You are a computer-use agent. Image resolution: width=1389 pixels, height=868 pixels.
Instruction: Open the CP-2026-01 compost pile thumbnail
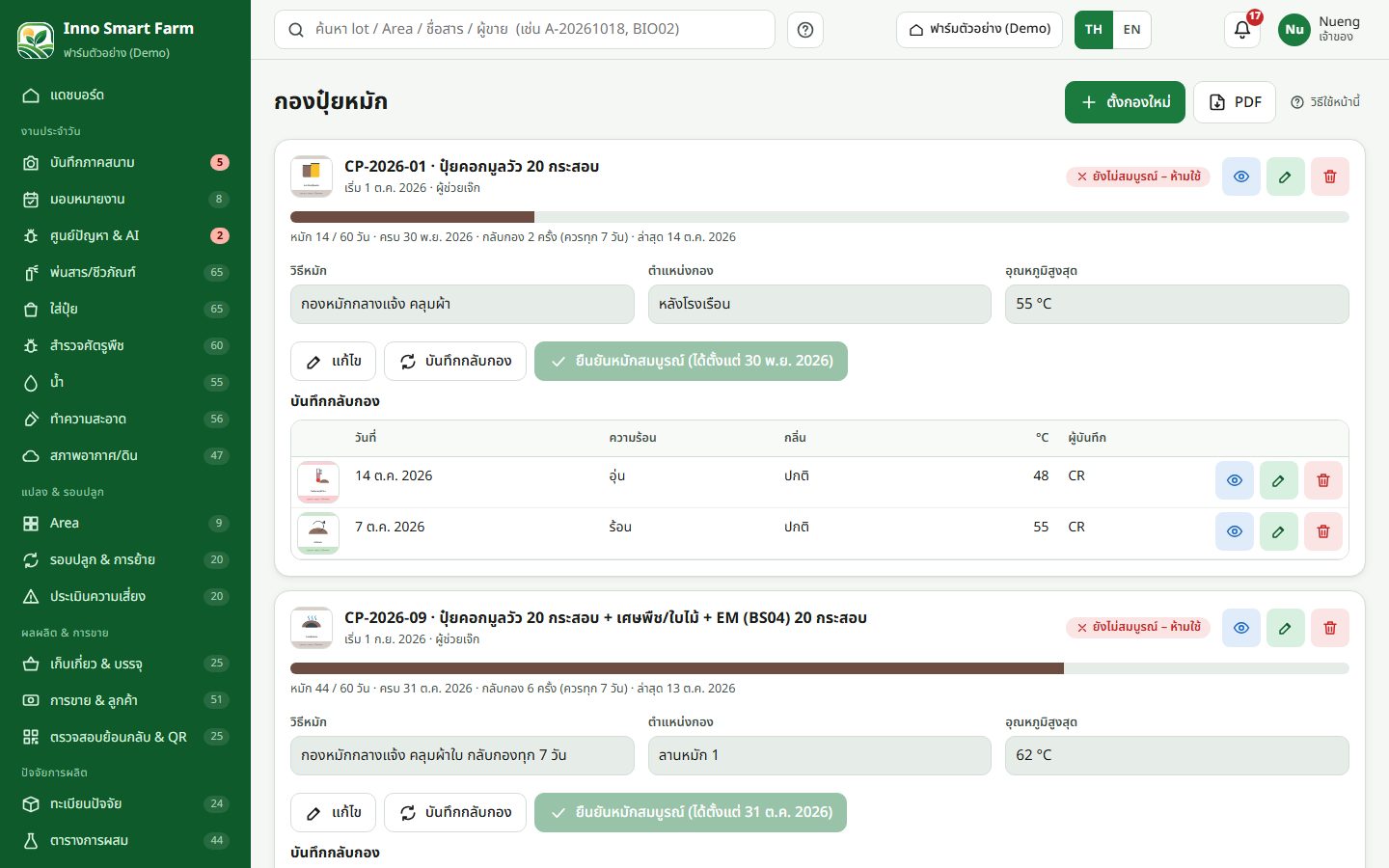(x=312, y=176)
